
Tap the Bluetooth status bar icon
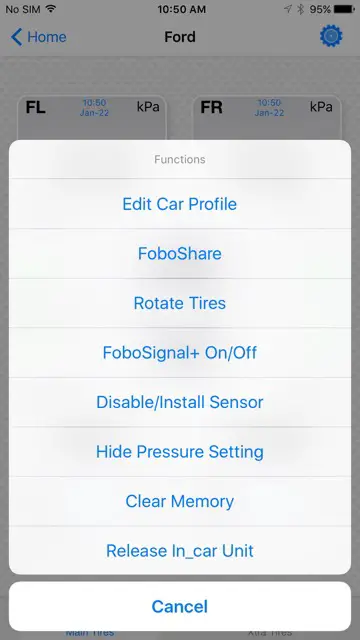point(300,9)
